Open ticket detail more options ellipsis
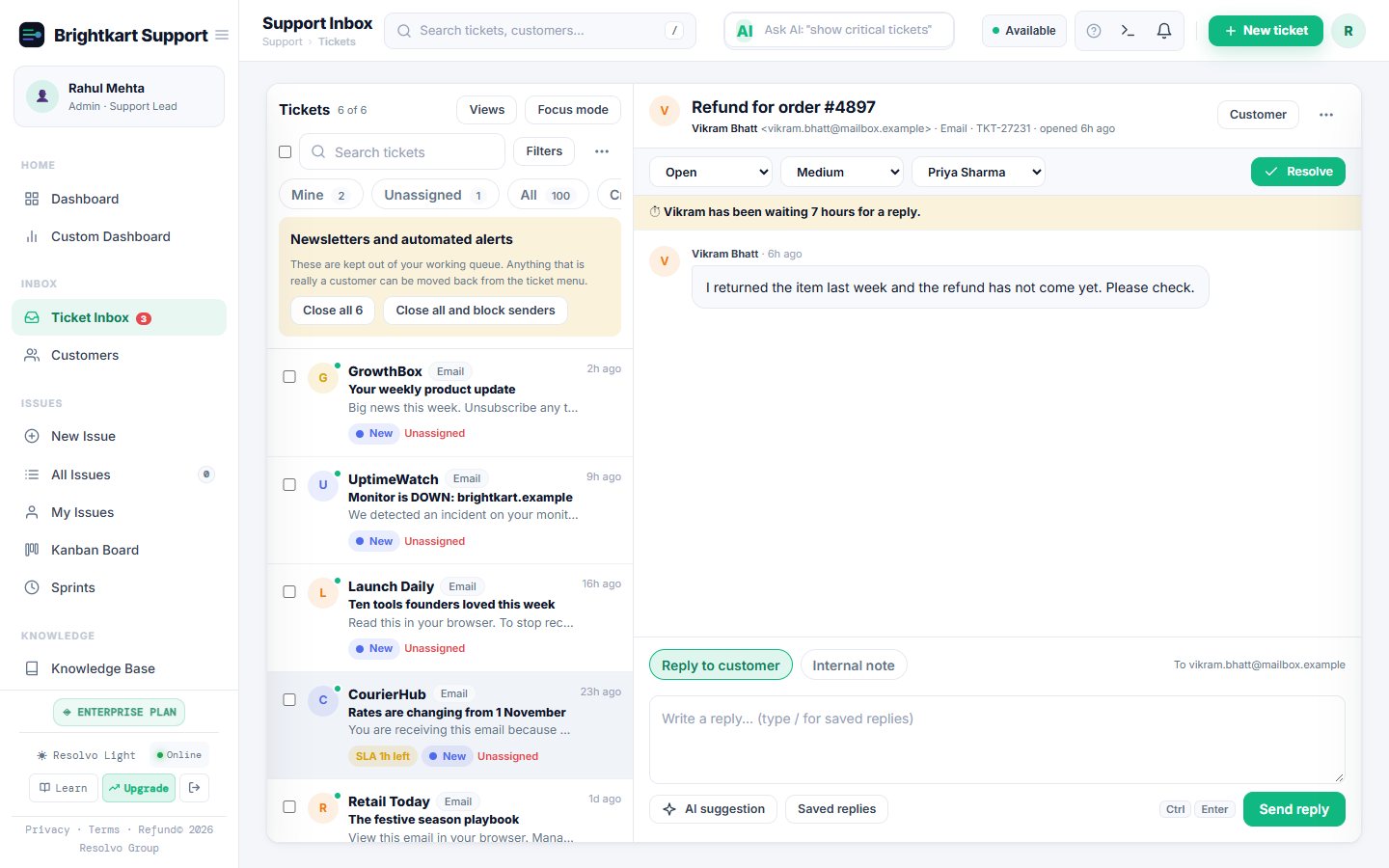 click(x=1326, y=115)
